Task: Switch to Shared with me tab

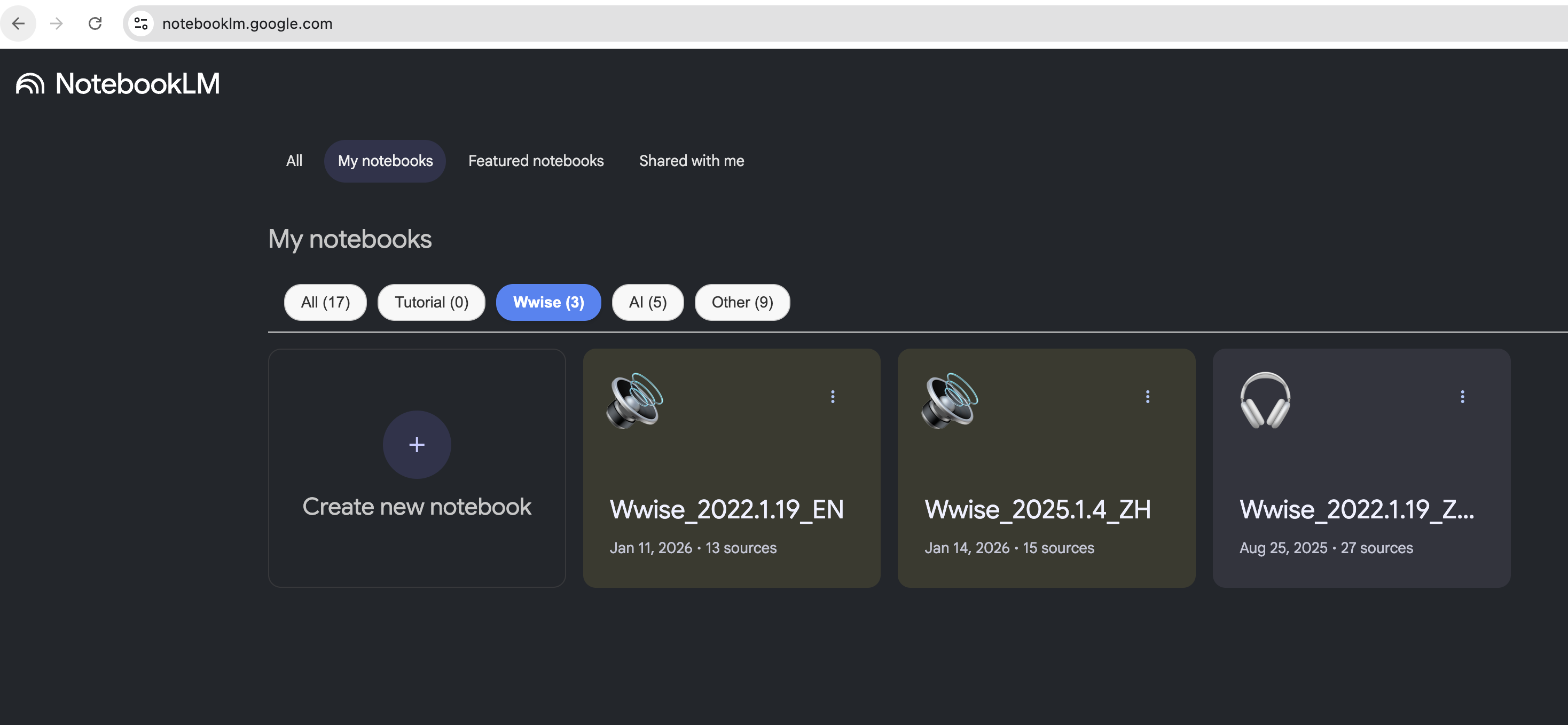Action: tap(691, 161)
